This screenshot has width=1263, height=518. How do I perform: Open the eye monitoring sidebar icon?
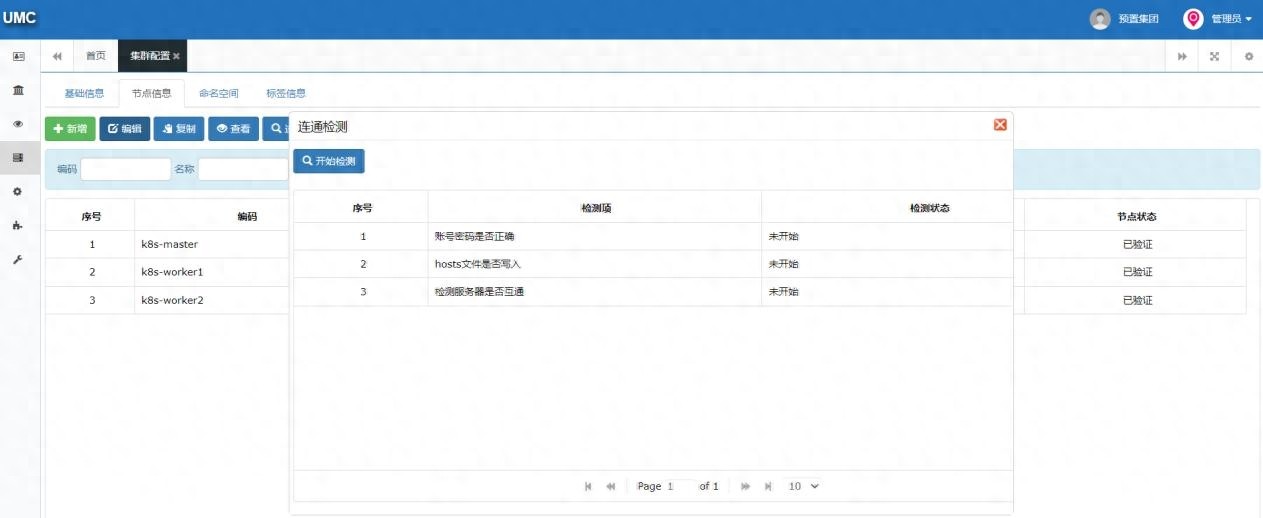(x=18, y=124)
